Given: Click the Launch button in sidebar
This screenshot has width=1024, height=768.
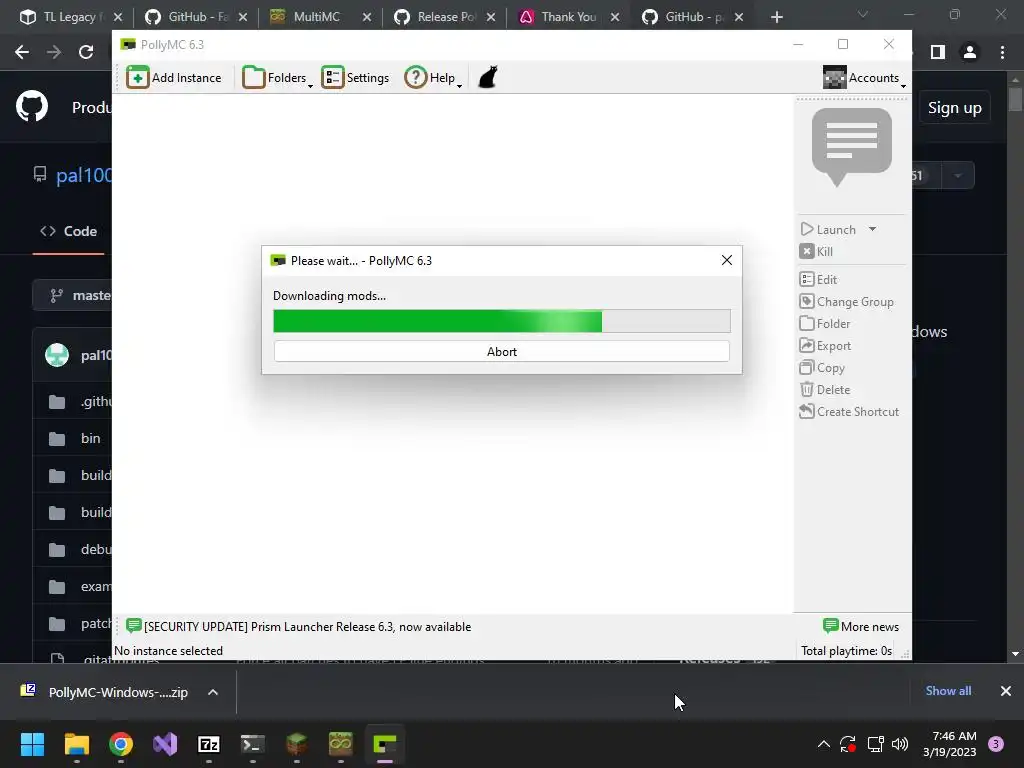Looking at the screenshot, I should click(x=828, y=229).
